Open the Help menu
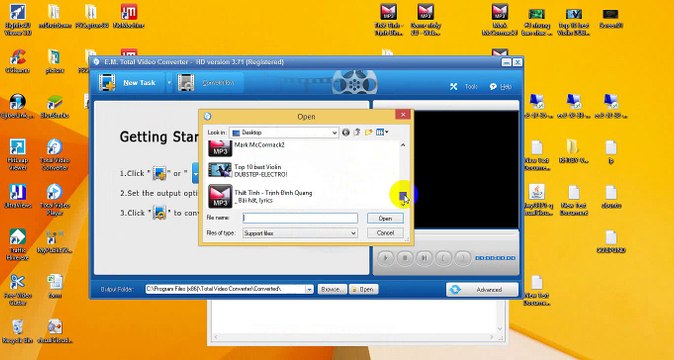This screenshot has width=674, height=360. [506, 86]
